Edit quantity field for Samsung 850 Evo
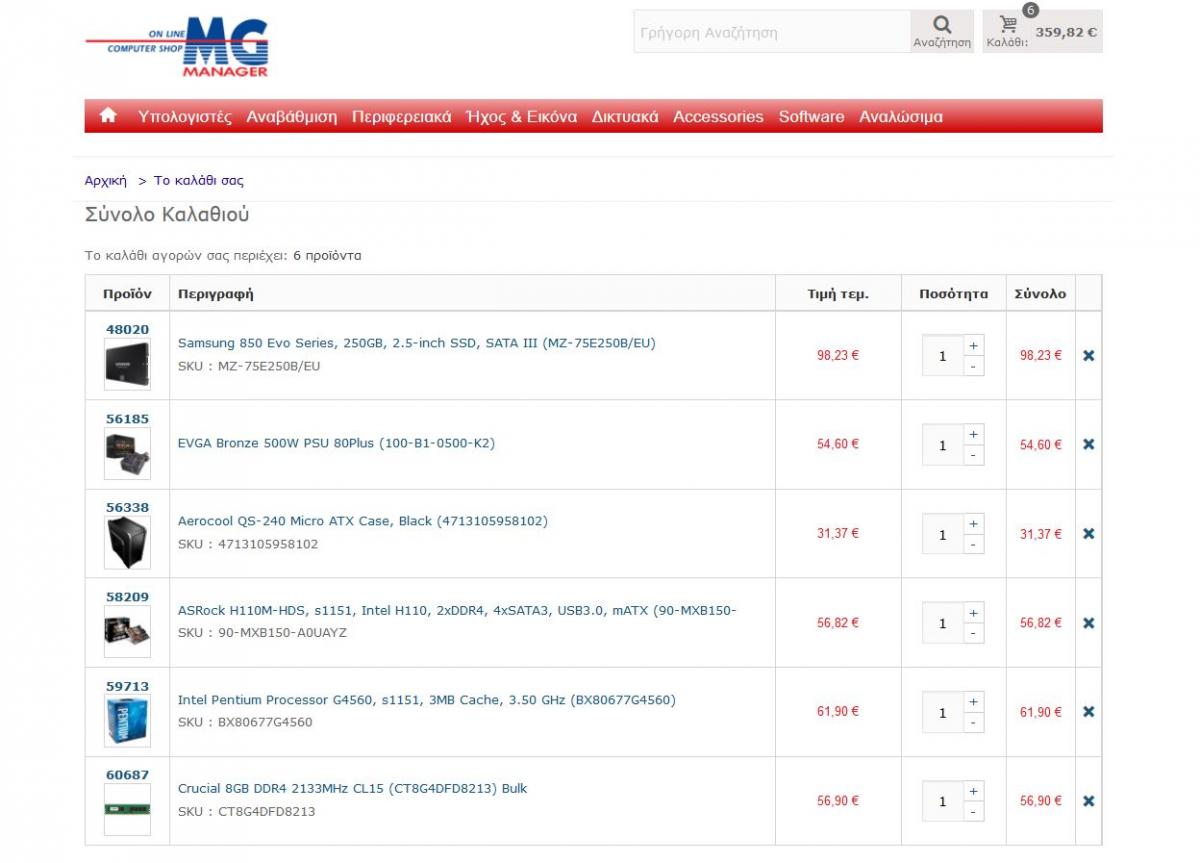Image resolution: width=1200 pixels, height=863 pixels. click(x=943, y=355)
